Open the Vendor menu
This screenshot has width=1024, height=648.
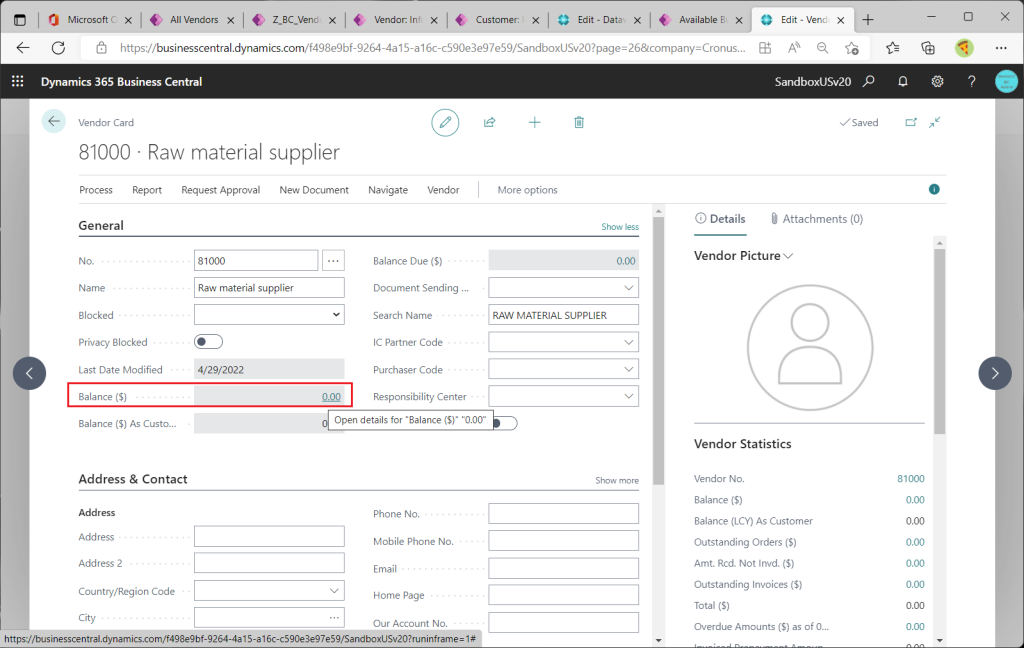pyautogui.click(x=443, y=190)
